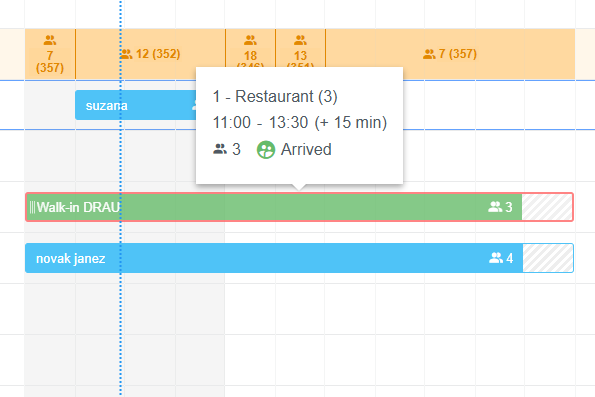Click the guests icon above 18 slot
Screen dimensions: 595x397
(x=250, y=40)
